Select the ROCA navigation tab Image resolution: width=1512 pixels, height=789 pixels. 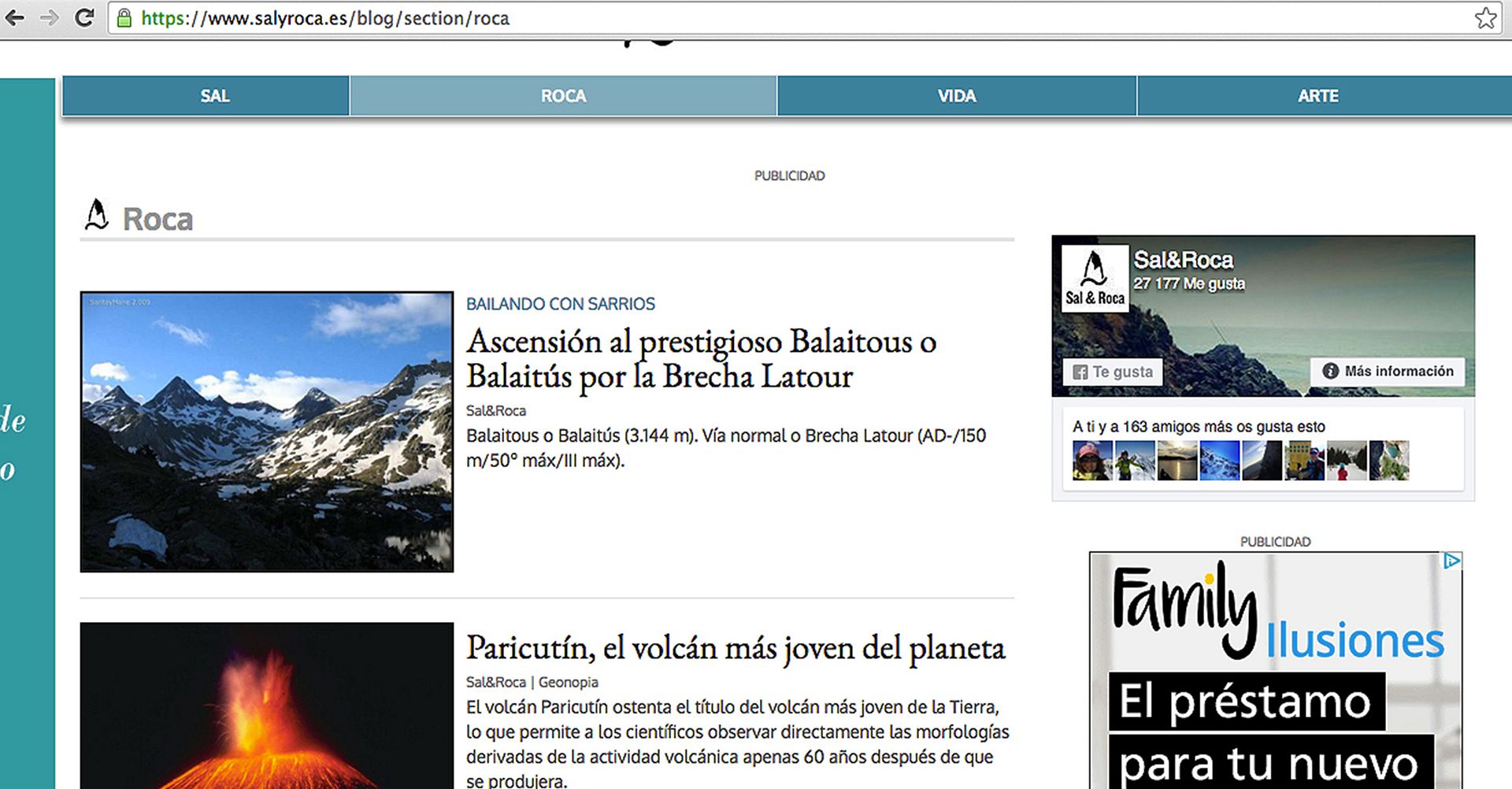(563, 96)
